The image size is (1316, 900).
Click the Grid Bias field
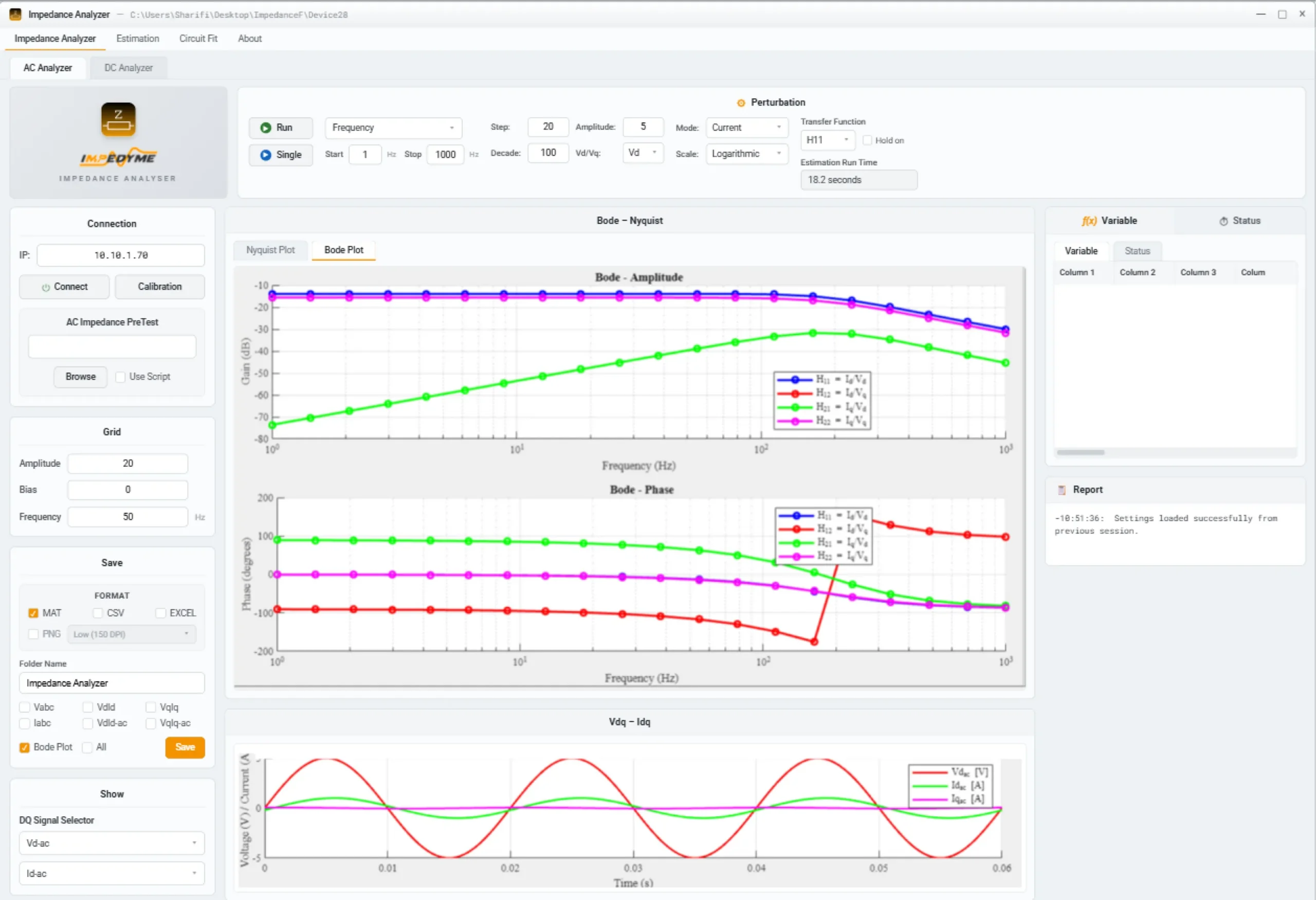(127, 490)
